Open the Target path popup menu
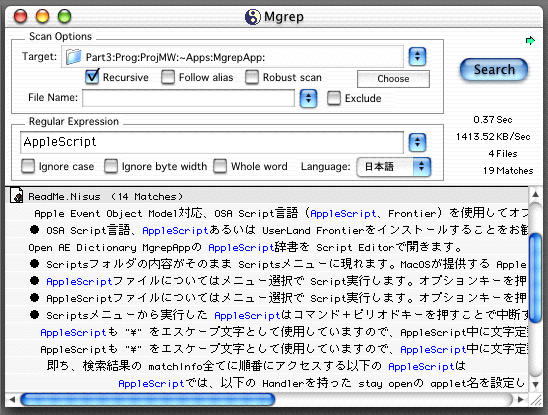This screenshot has height=415, width=548. coord(417,56)
